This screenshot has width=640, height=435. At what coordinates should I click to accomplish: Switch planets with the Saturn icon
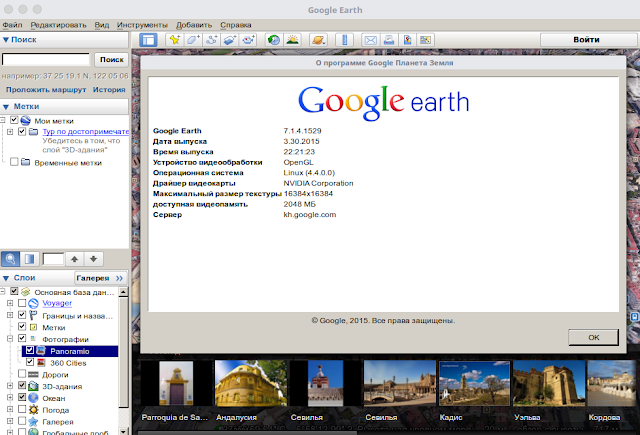(x=318, y=40)
